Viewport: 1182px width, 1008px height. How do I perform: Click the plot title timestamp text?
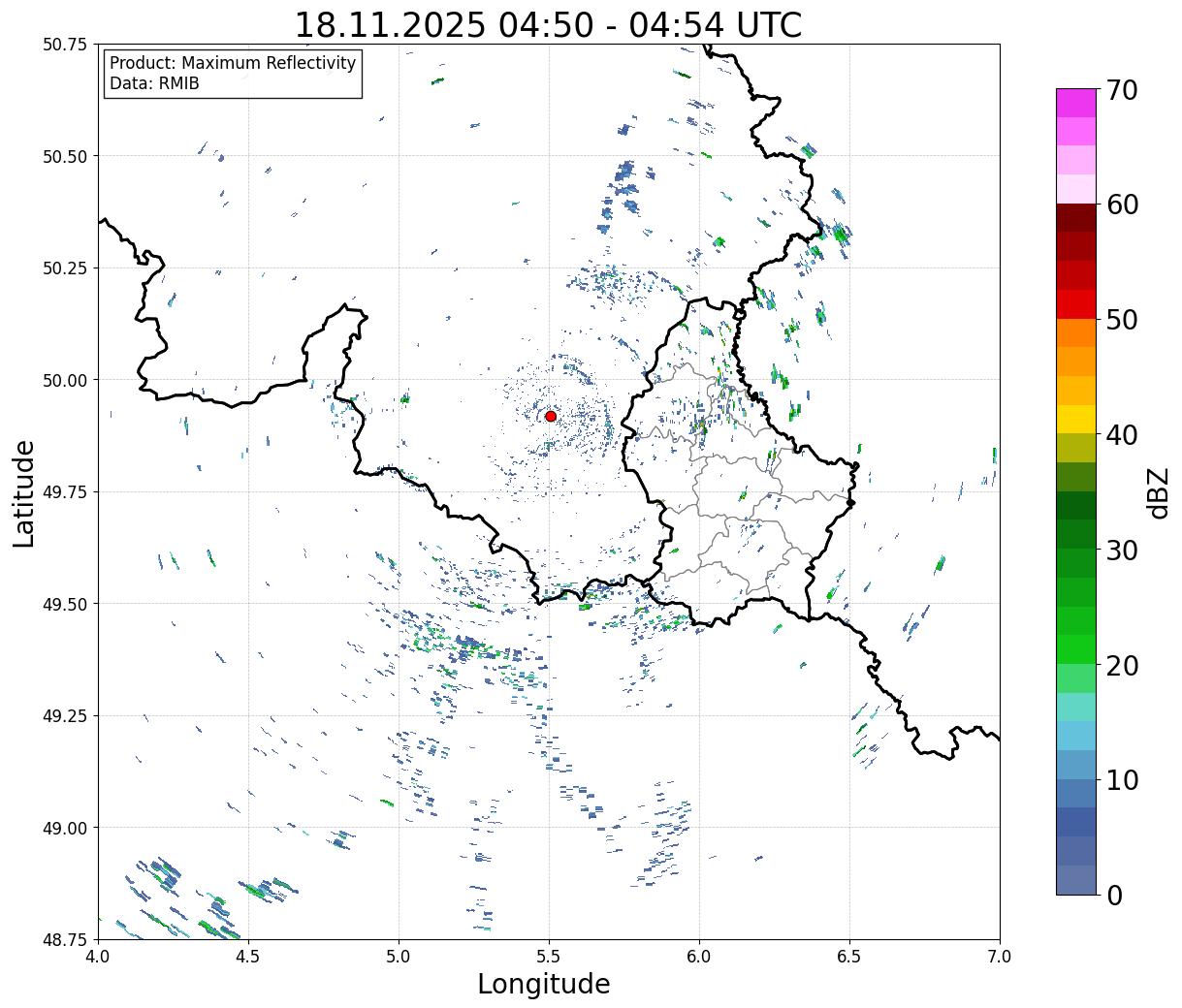click(548, 24)
